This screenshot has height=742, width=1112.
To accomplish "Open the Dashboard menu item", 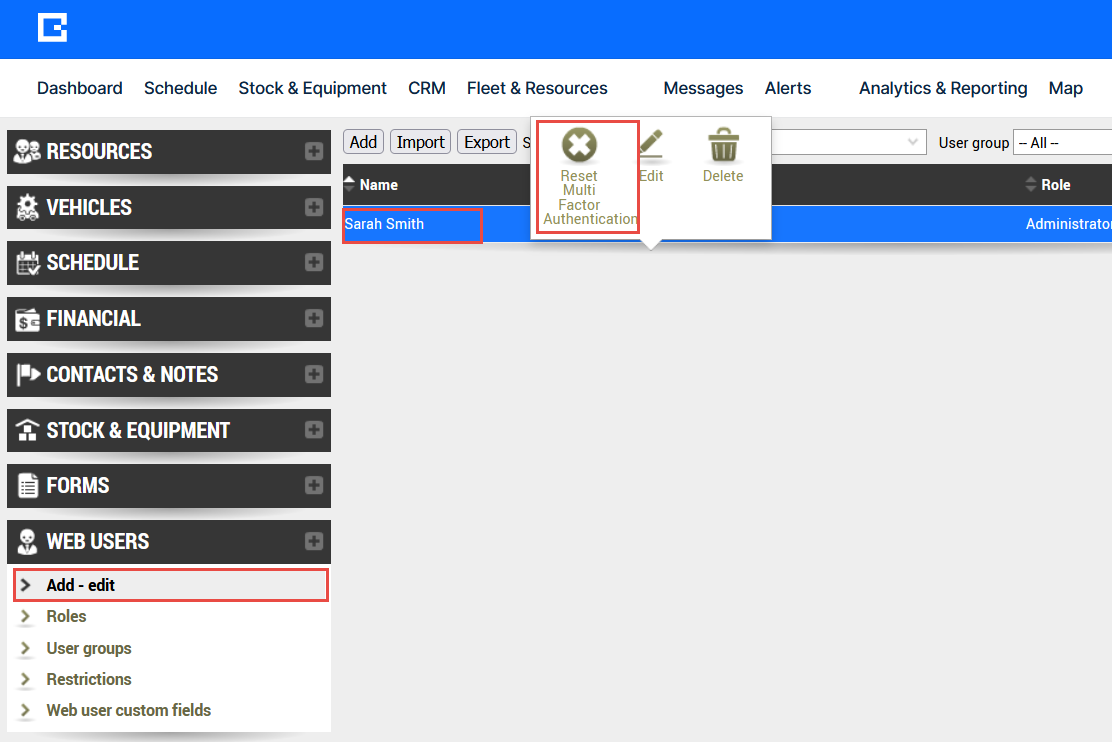I will [x=80, y=88].
